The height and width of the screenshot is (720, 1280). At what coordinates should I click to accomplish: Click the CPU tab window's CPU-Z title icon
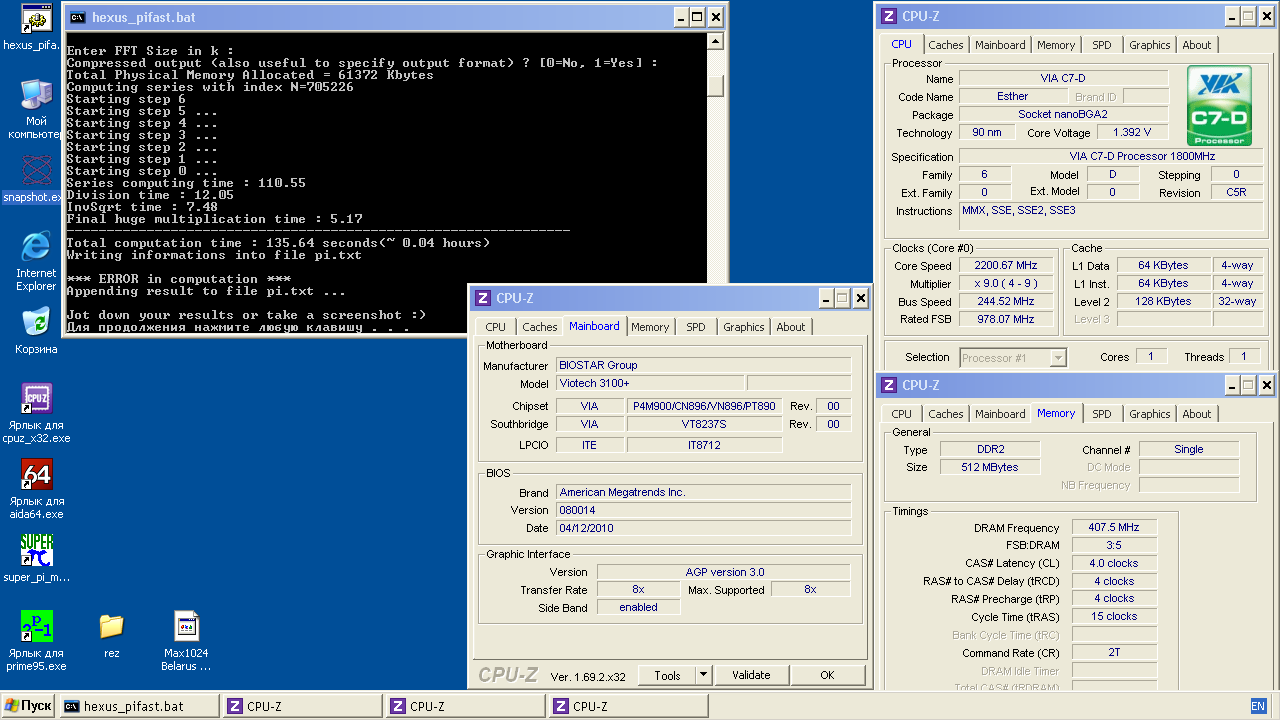[x=888, y=16]
